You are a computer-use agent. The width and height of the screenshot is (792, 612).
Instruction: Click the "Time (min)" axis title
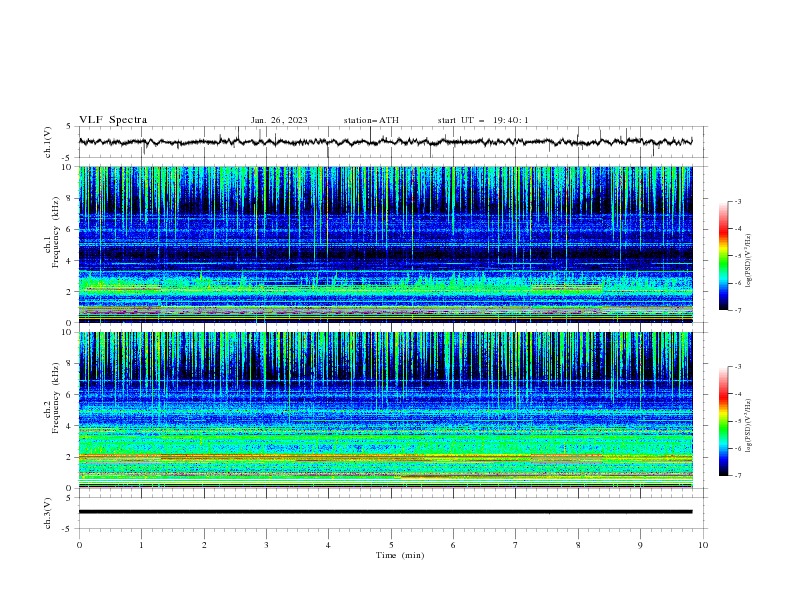click(x=400, y=555)
